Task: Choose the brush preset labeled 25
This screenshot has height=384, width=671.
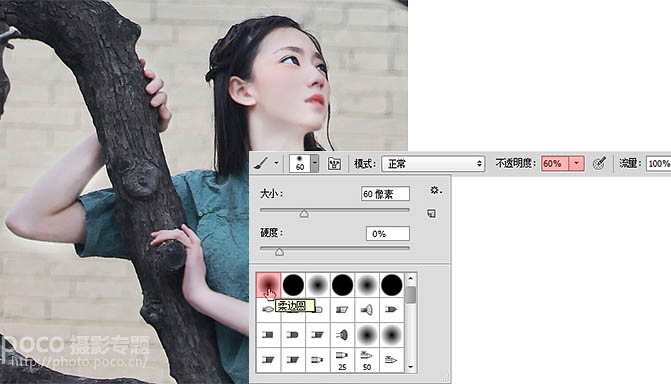Action: 342,360
